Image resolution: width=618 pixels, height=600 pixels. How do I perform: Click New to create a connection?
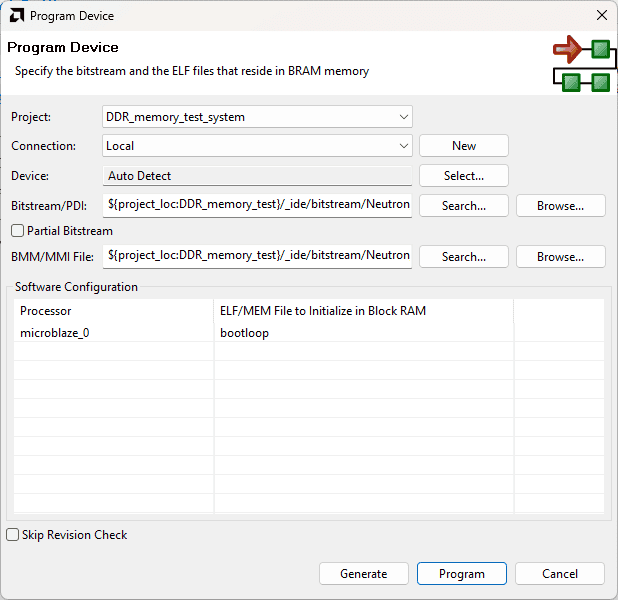click(464, 146)
